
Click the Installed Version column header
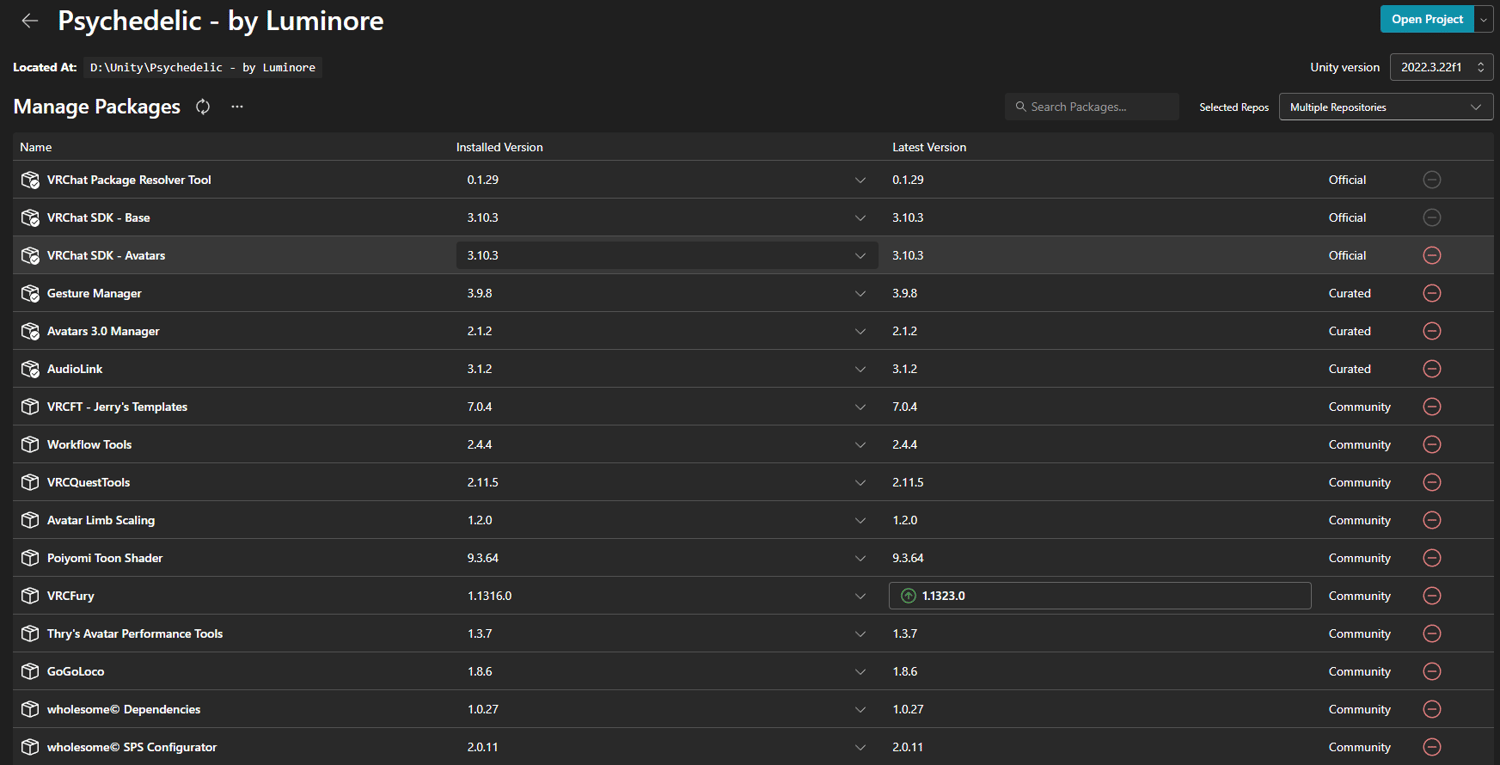499,147
